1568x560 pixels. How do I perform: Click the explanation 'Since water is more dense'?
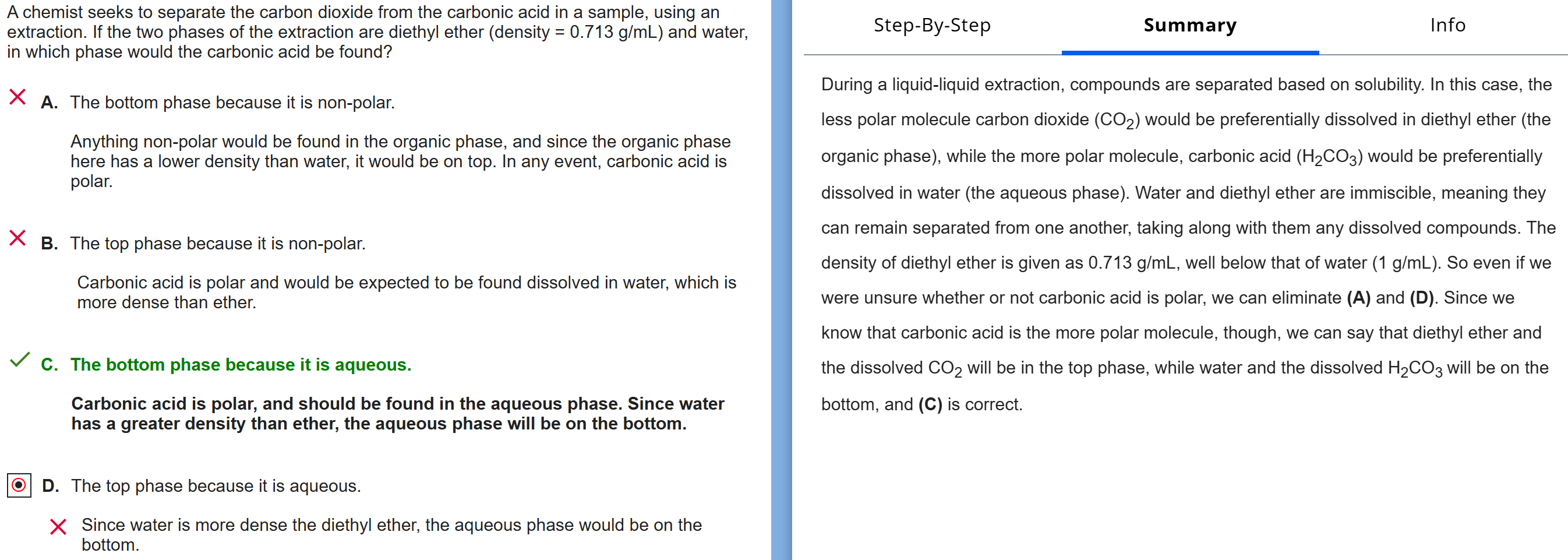[391, 534]
